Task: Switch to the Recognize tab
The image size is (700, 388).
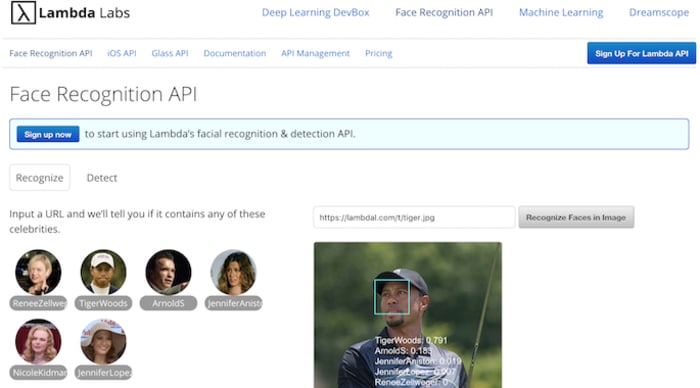Action: tap(39, 177)
